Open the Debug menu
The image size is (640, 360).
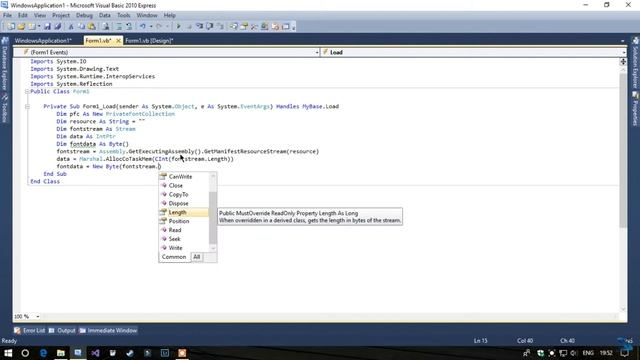[x=84, y=15]
